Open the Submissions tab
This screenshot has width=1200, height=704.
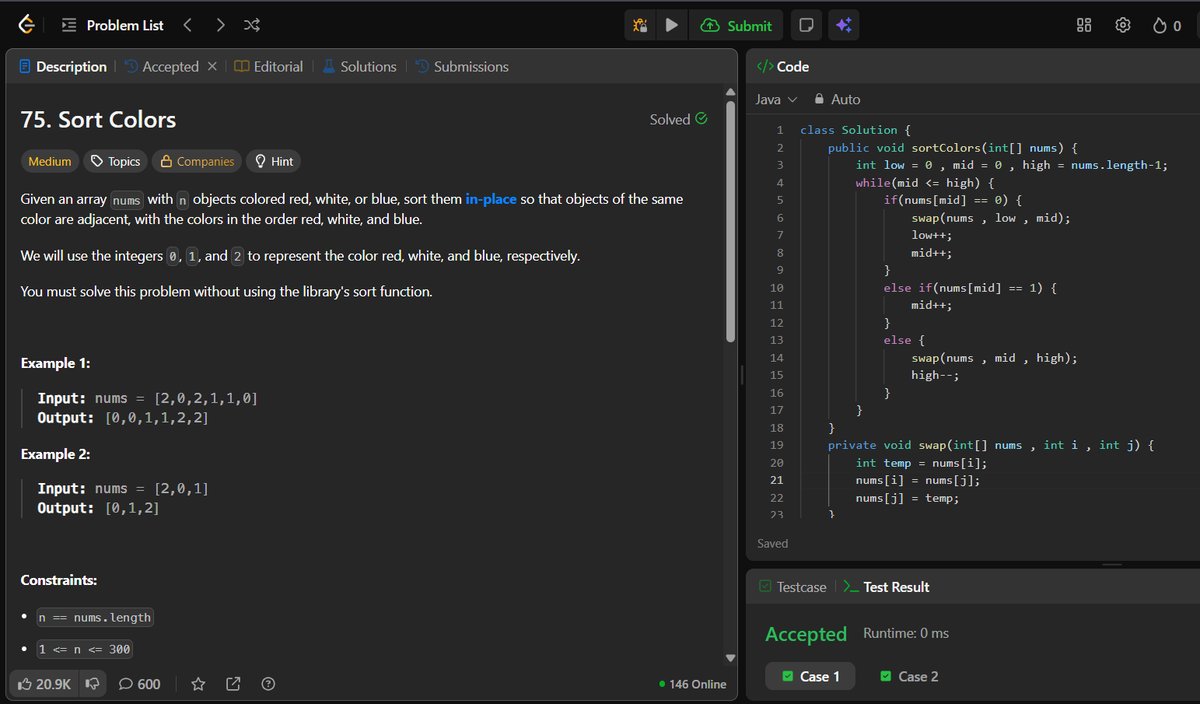click(461, 66)
